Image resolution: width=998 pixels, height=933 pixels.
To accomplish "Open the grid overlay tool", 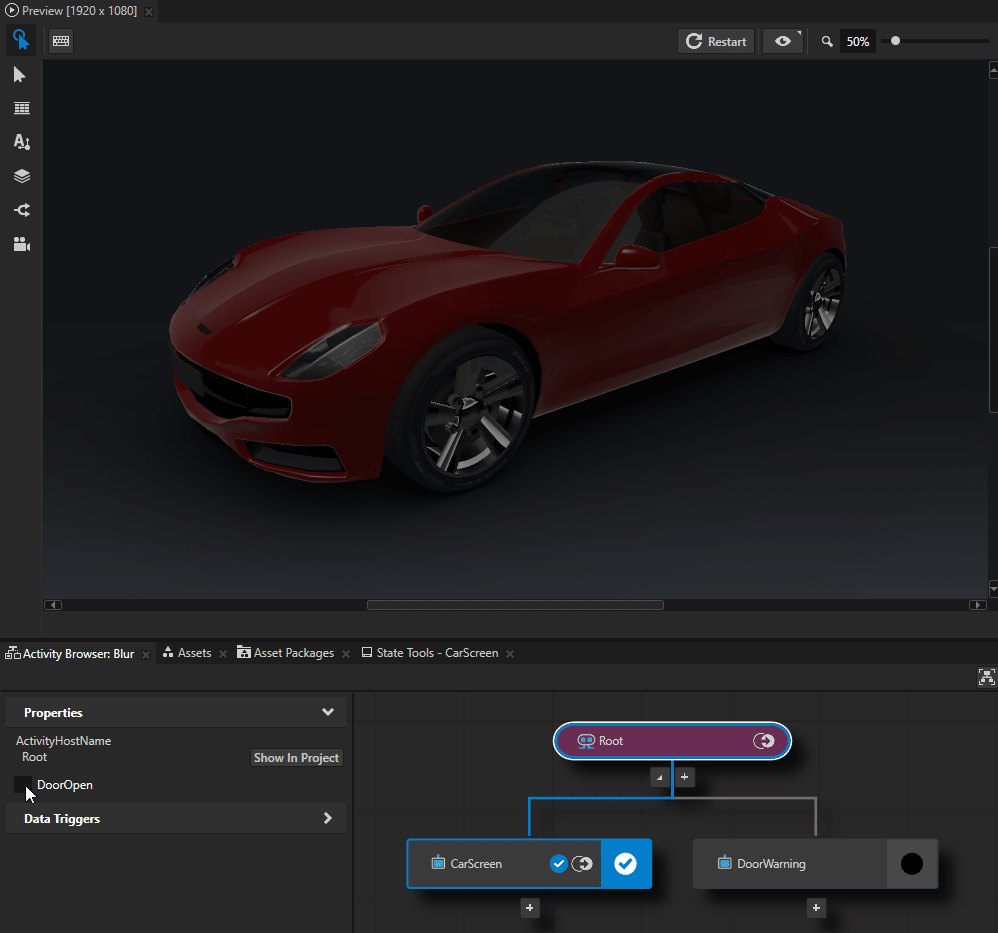I will pyautogui.click(x=21, y=108).
